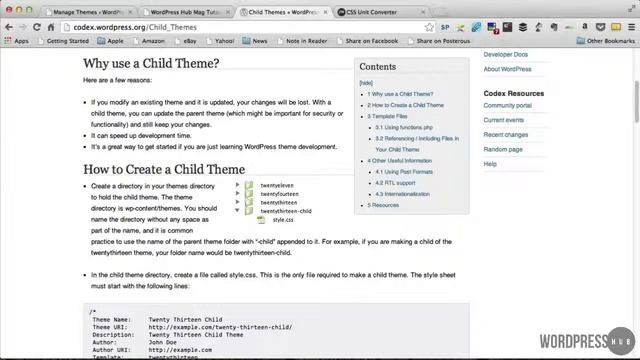Expand the Other Bookmarks folder

tap(606, 41)
